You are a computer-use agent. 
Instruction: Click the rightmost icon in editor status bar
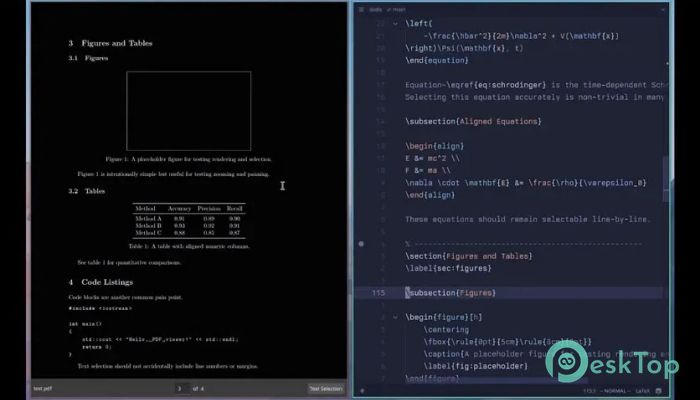(x=658, y=391)
